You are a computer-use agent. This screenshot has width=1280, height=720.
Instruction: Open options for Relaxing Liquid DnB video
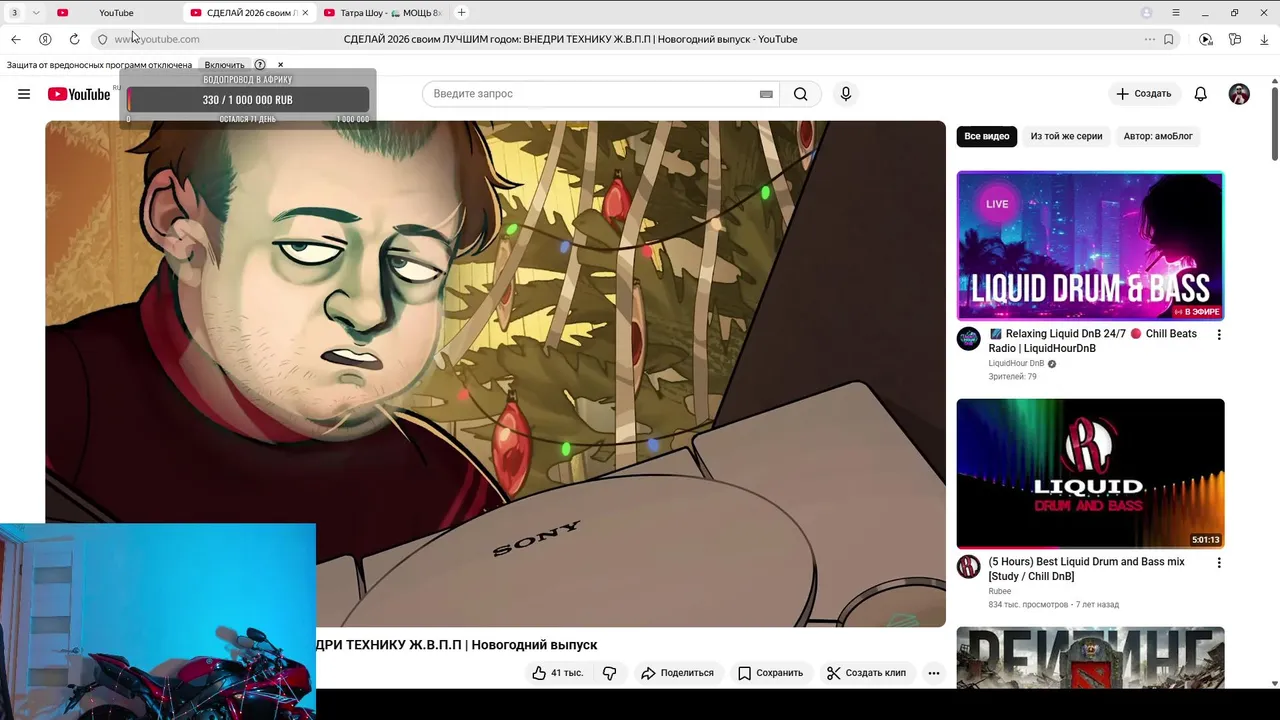click(x=1218, y=335)
